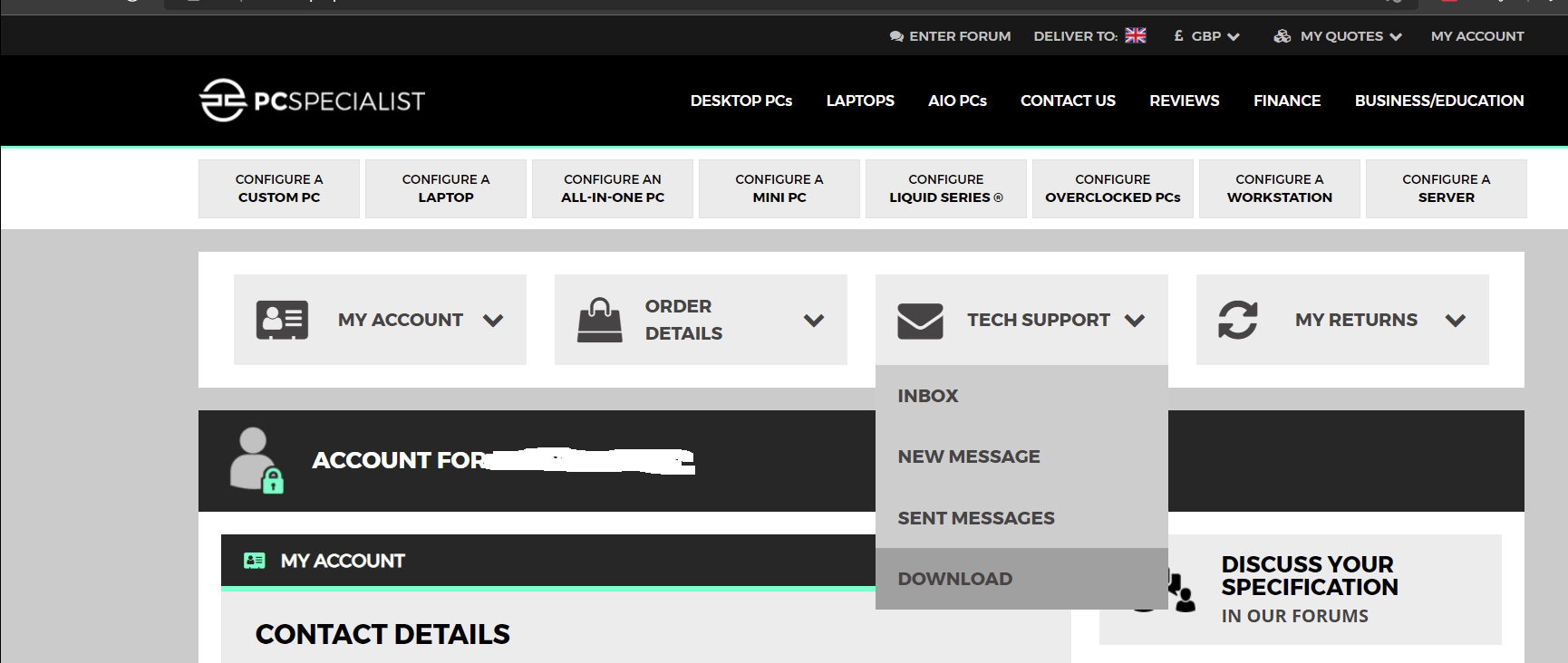Click the Enter Forum link
This screenshot has width=1568, height=663.
pyautogui.click(x=960, y=36)
